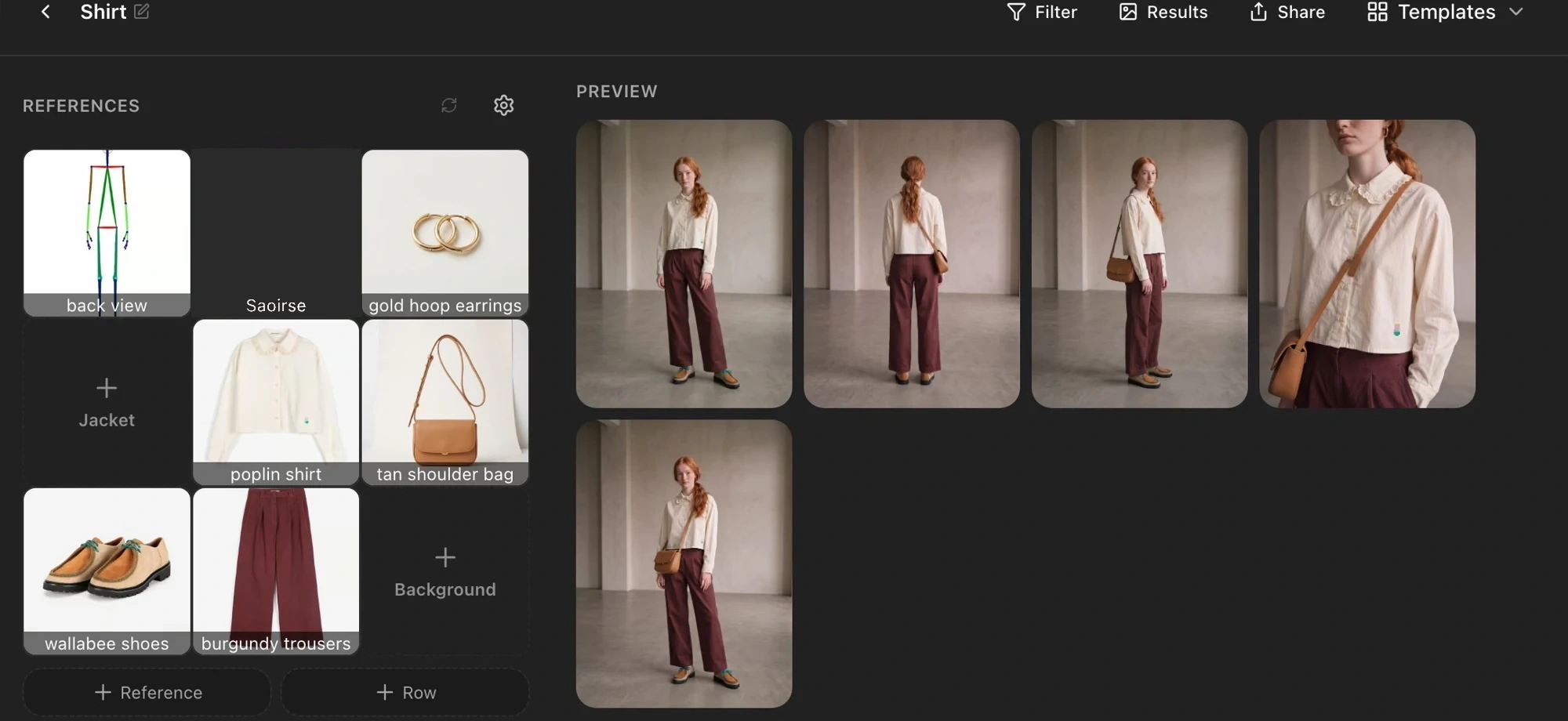Open the poplin shirt reference

(276, 402)
